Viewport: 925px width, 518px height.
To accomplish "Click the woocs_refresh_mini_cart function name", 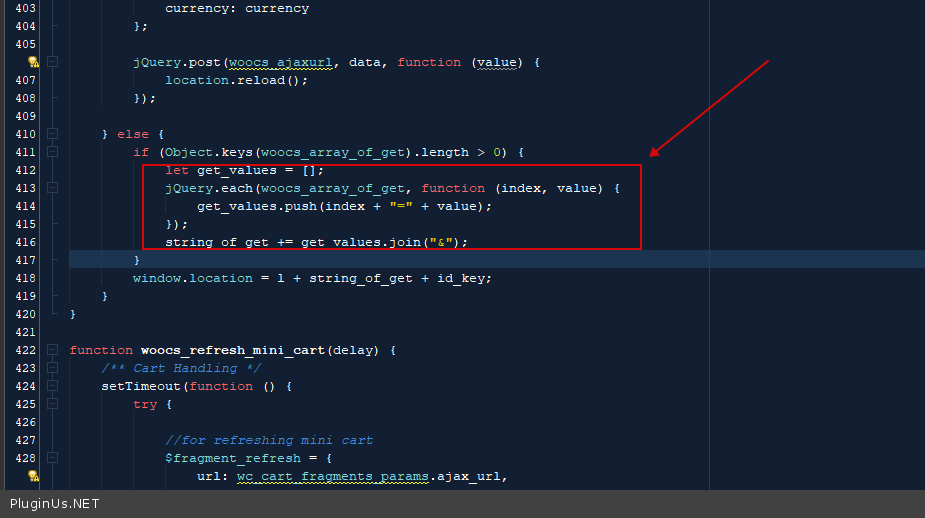I will click(233, 350).
